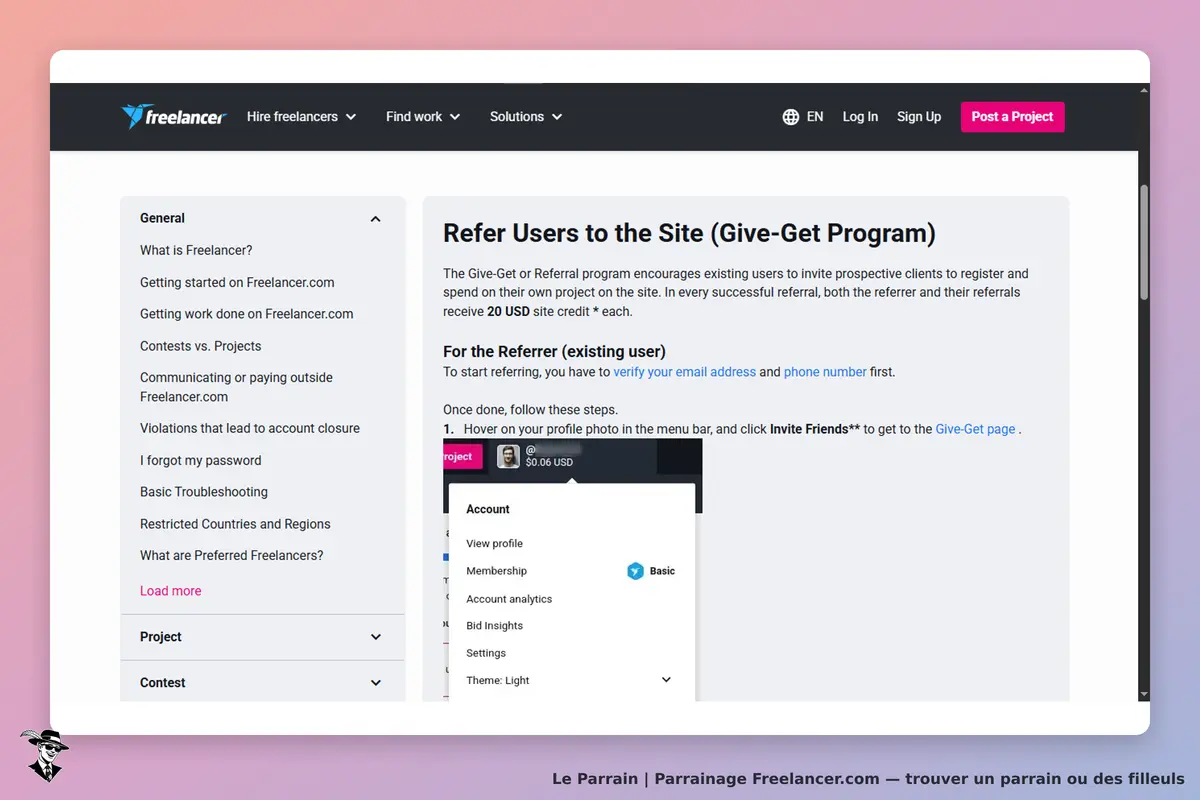This screenshot has height=800, width=1200.
Task: Open 'I forgot my password' article
Action: [x=200, y=460]
